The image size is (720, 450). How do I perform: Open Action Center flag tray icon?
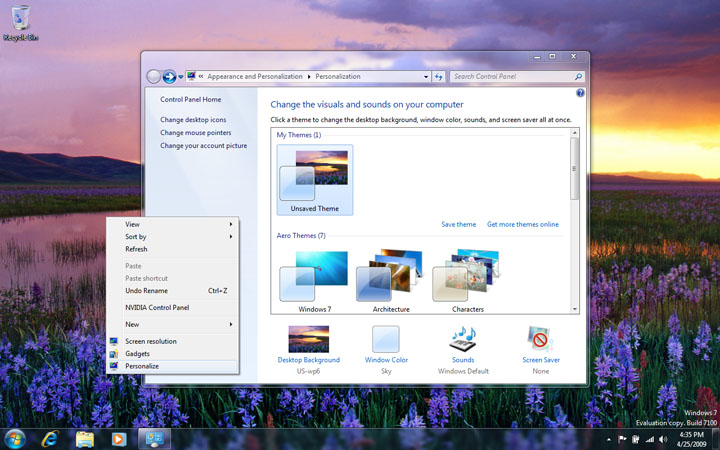(x=622, y=439)
